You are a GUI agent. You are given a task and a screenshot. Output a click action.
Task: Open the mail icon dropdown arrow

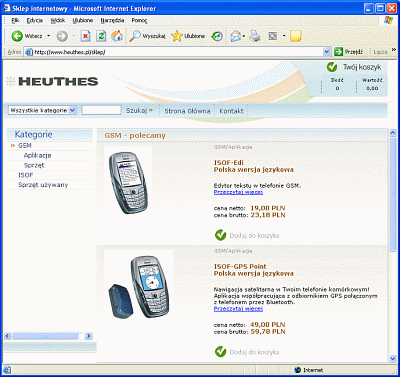244,36
